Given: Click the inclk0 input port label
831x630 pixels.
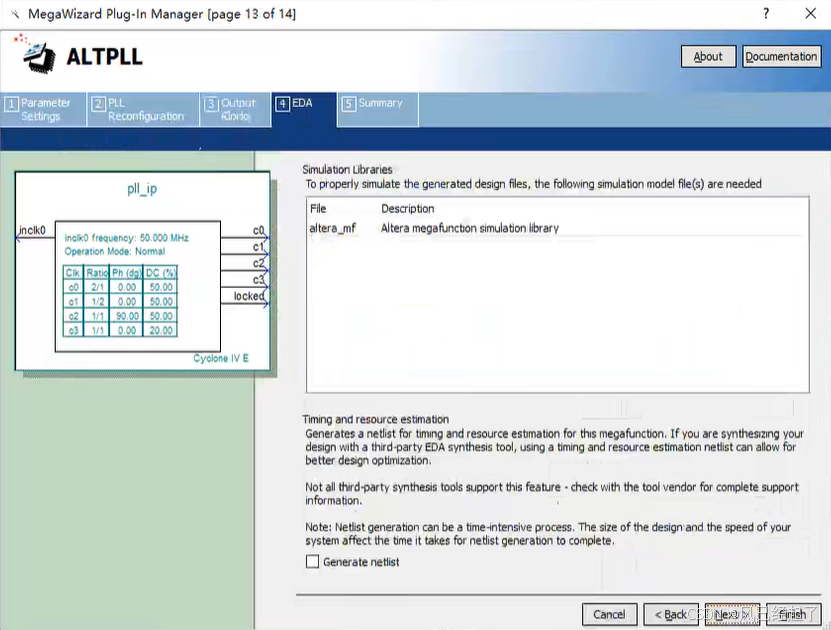Looking at the screenshot, I should point(32,230).
